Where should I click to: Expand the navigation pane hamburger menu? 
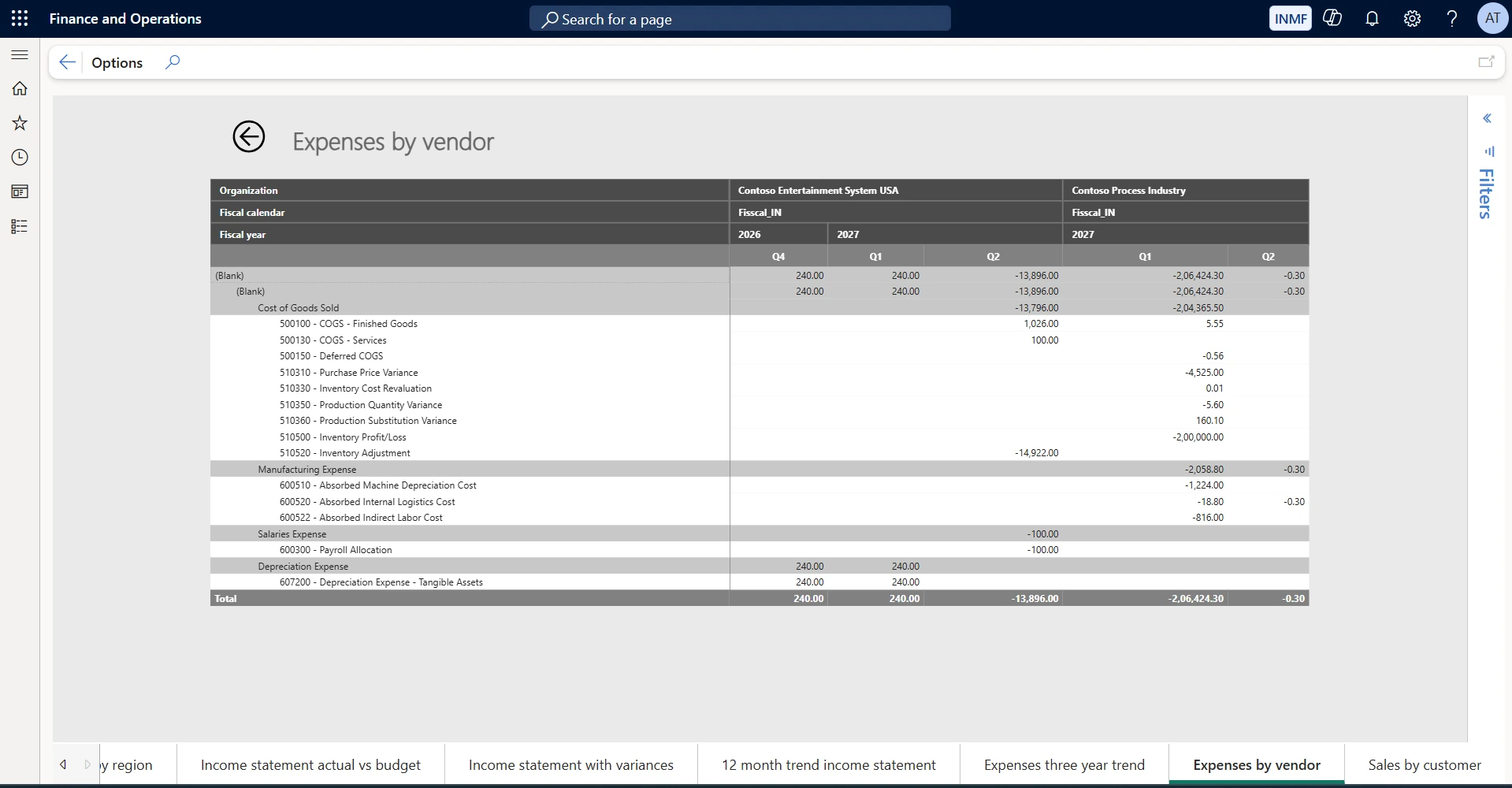tap(20, 54)
